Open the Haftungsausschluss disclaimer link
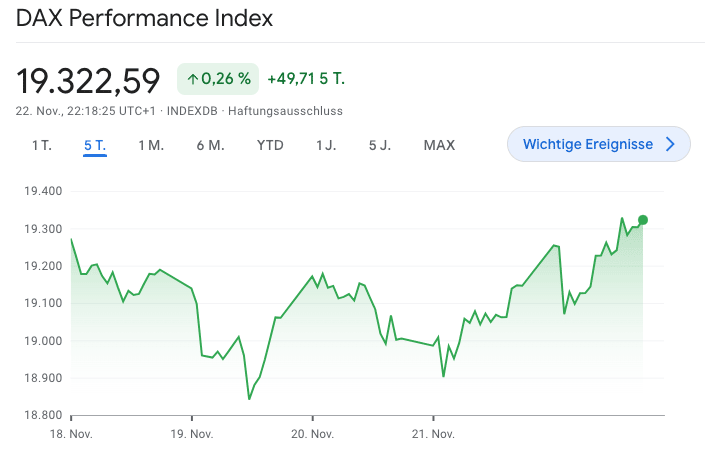This screenshot has width=705, height=455. (x=285, y=110)
